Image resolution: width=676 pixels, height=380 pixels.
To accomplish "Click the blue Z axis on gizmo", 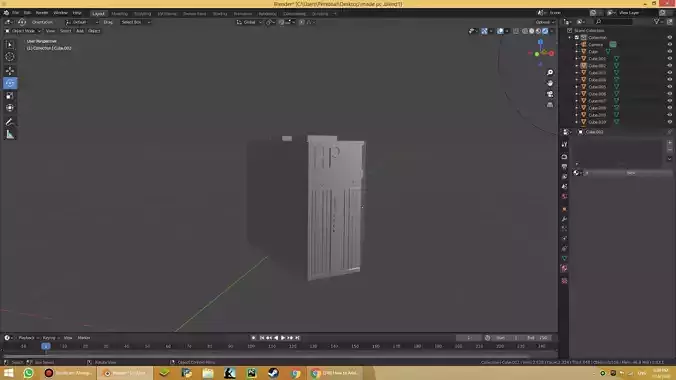I will pos(540,42).
